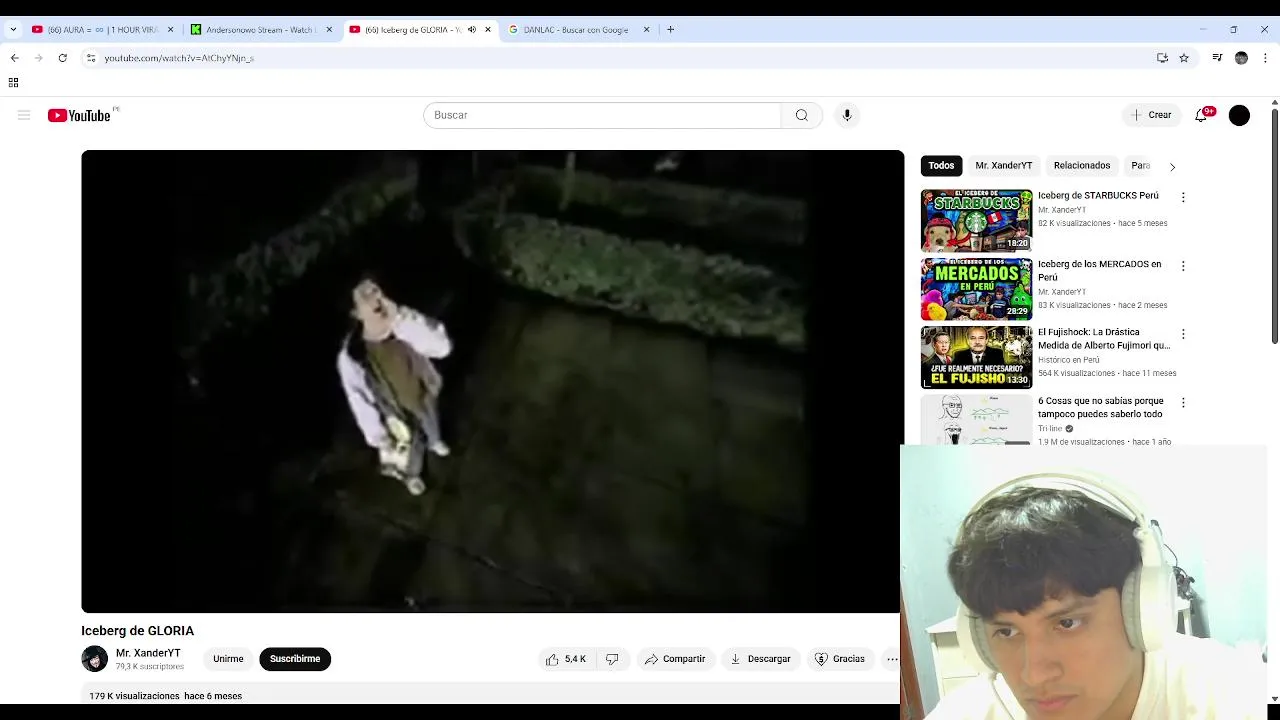
Task: Select the Relacionados filter chip
Action: (1082, 166)
